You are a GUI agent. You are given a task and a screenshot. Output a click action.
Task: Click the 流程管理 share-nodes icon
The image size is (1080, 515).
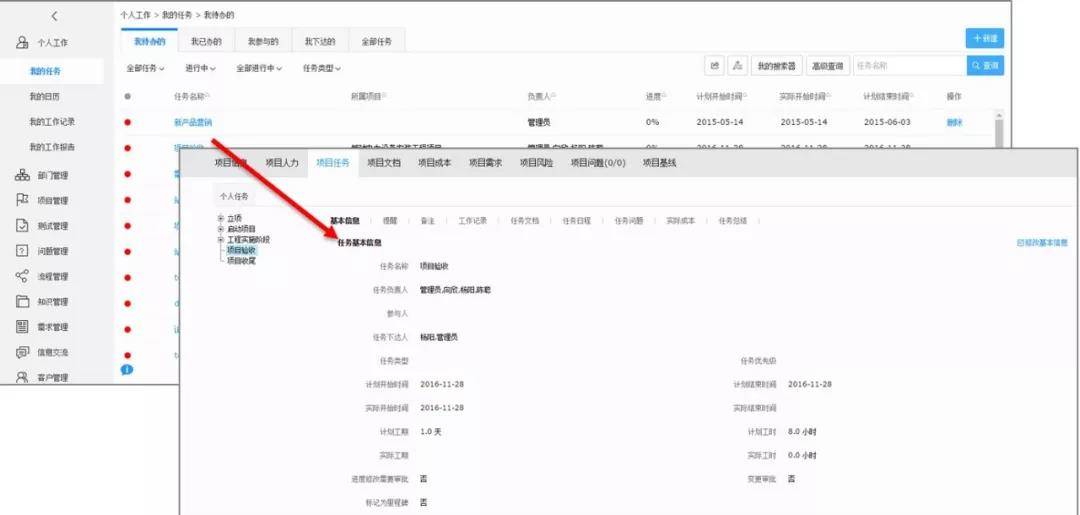click(x=22, y=276)
